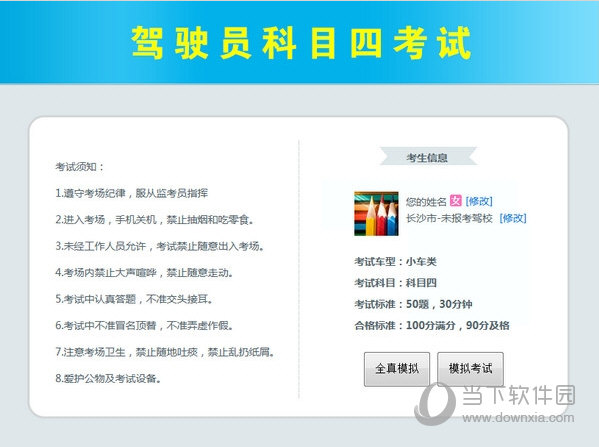Click the 驾驶员科目四考试 title
This screenshot has height=447, width=599.
point(301,43)
